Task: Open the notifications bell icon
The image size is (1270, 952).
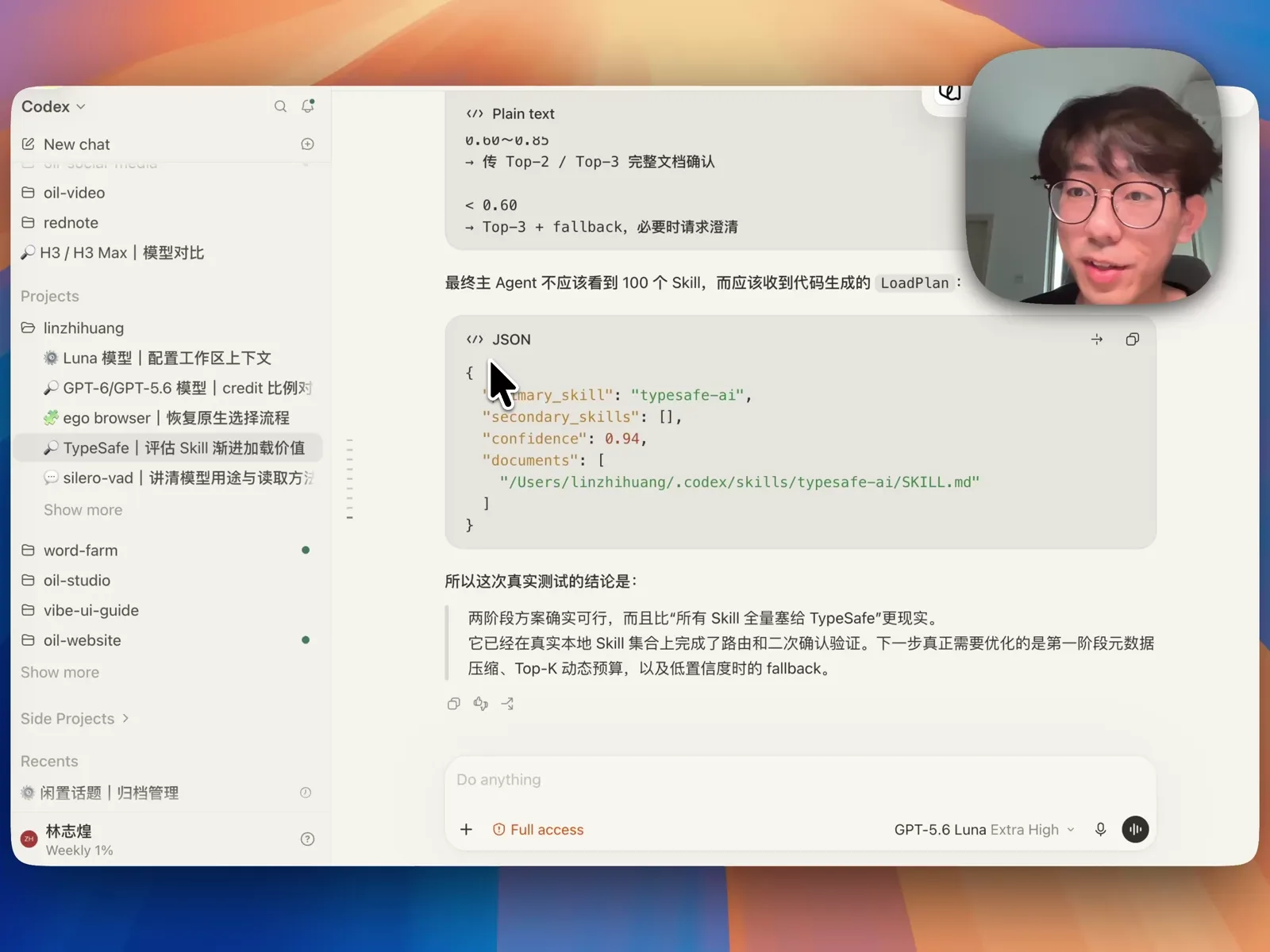Action: click(308, 106)
